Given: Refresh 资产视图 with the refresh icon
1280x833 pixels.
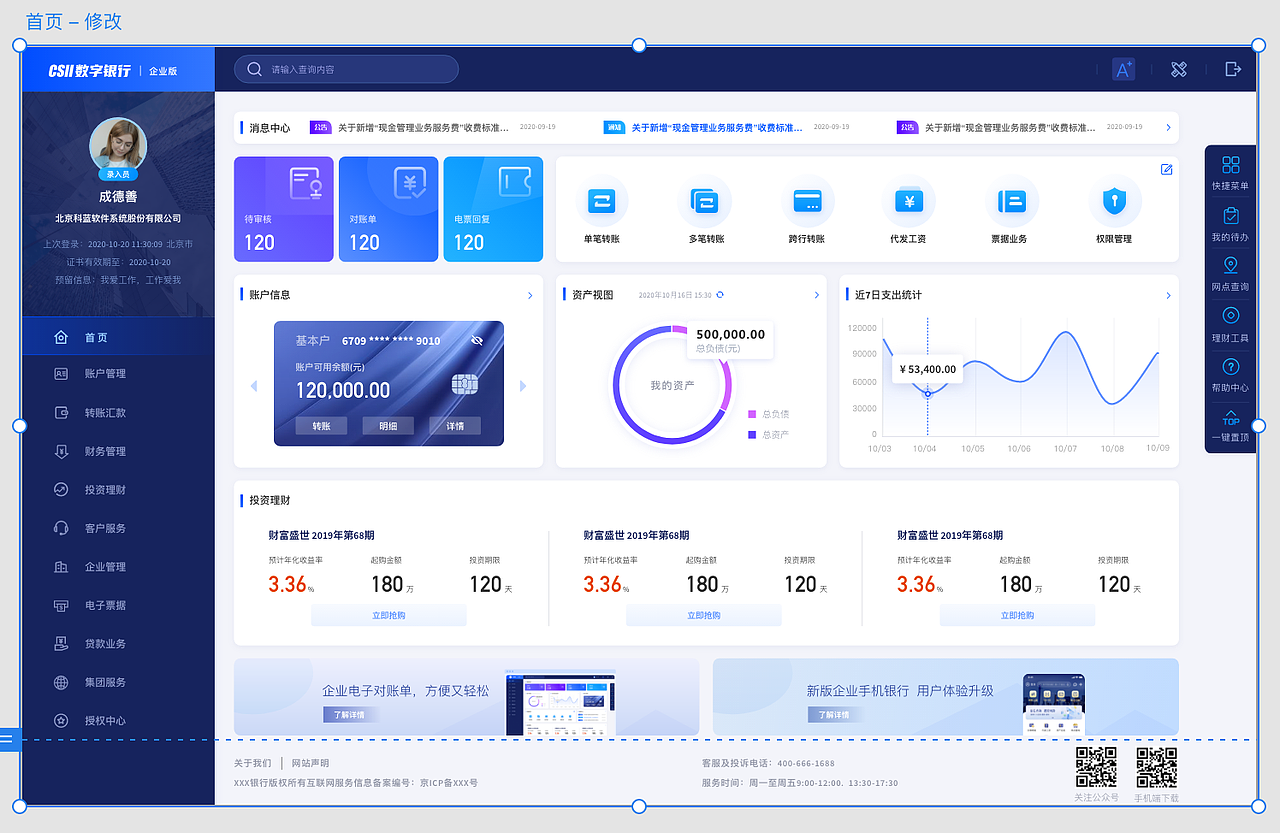Looking at the screenshot, I should pyautogui.click(x=720, y=295).
